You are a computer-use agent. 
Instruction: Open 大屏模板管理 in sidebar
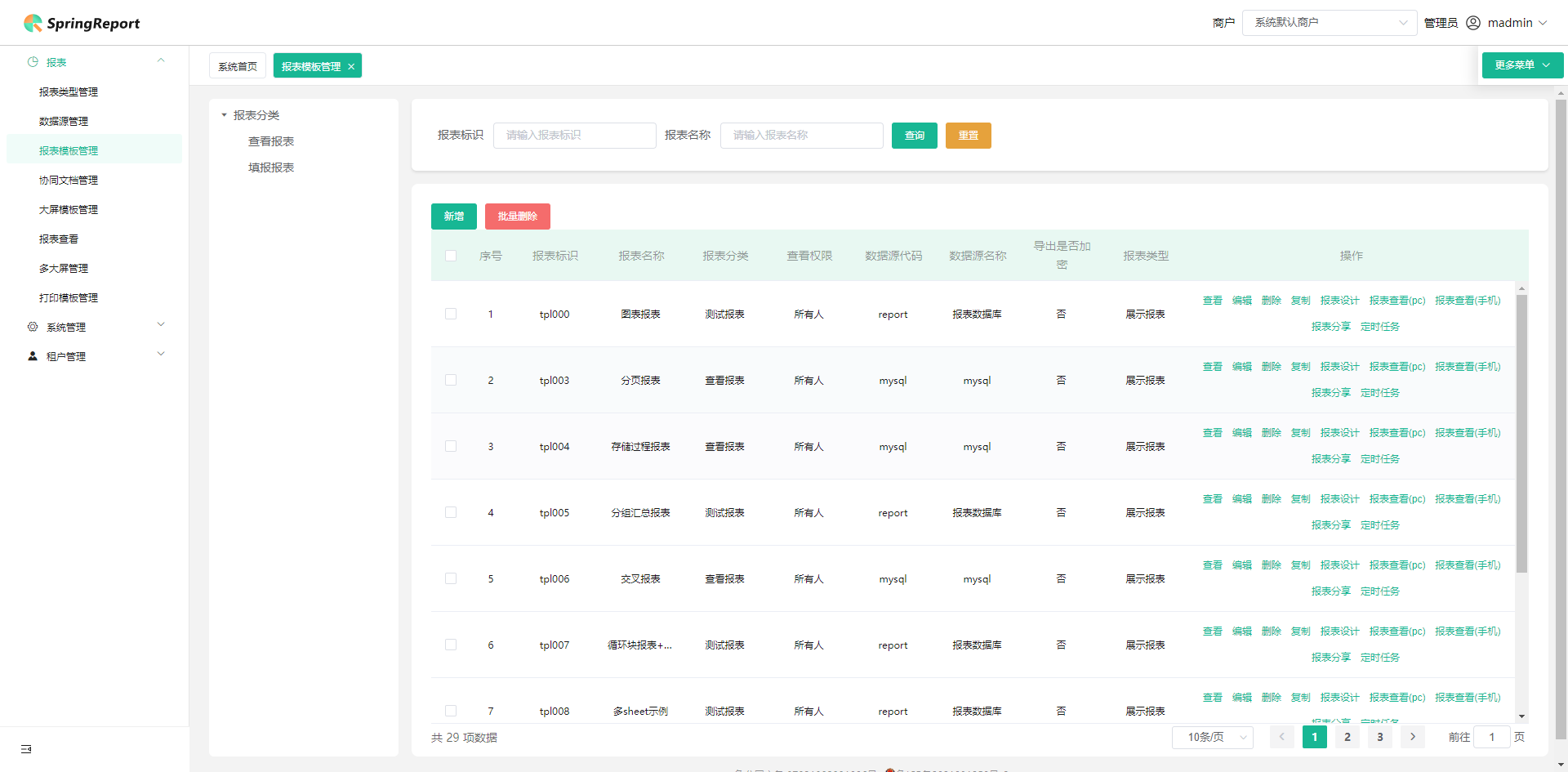[69, 210]
